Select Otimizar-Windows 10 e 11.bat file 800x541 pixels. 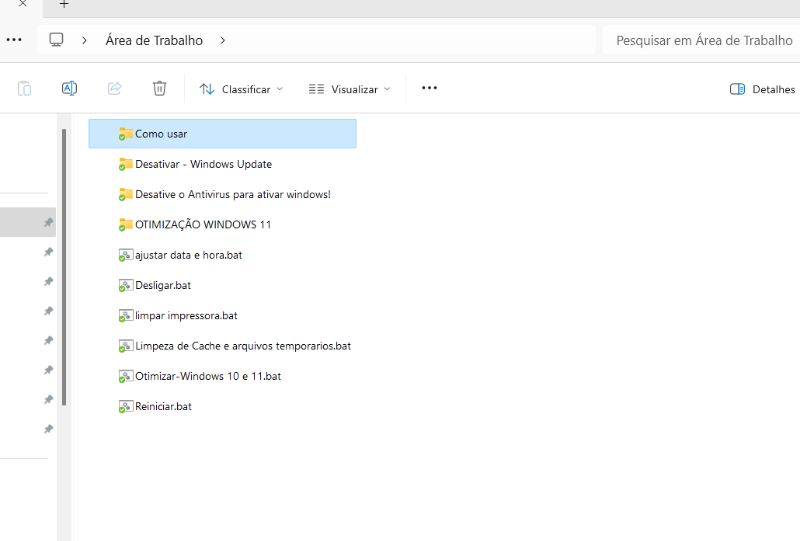click(222, 376)
